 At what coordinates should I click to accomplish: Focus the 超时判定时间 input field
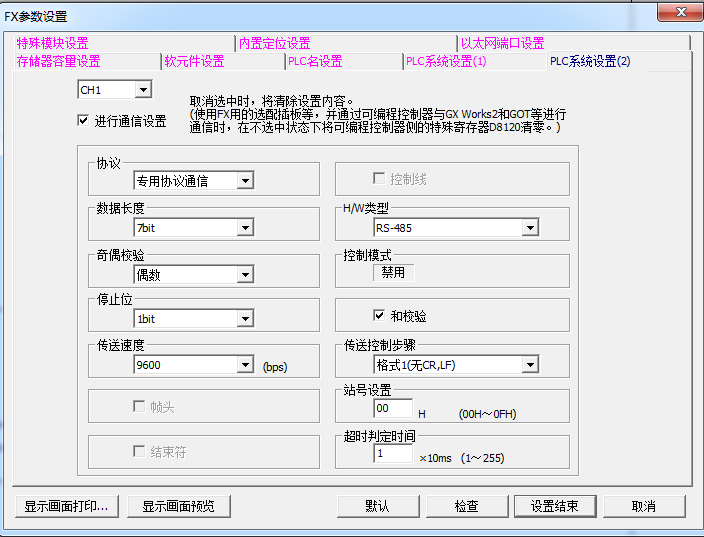point(394,454)
